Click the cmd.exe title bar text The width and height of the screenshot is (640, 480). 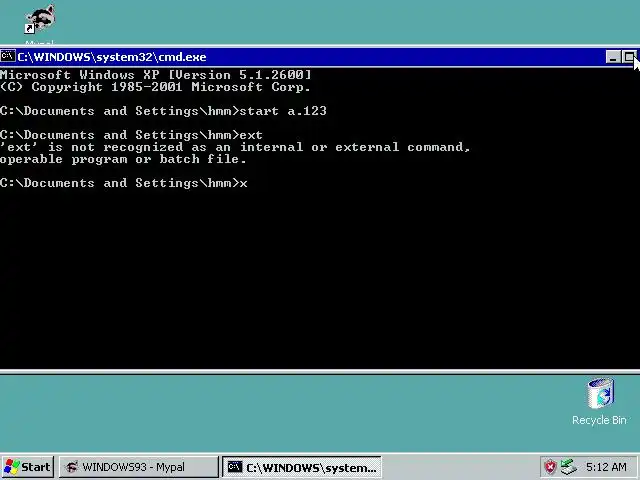pyautogui.click(x=112, y=57)
